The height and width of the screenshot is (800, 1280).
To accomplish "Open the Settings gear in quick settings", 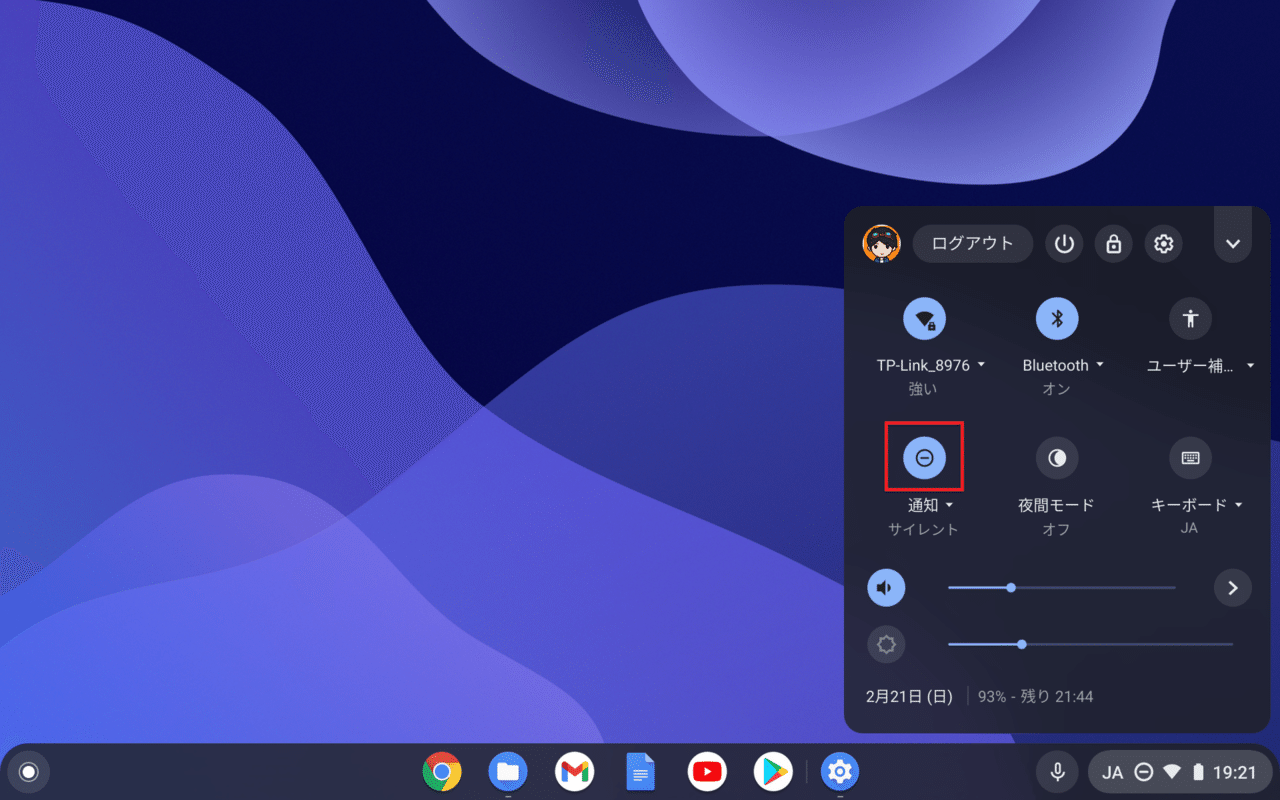I will coord(1164,243).
